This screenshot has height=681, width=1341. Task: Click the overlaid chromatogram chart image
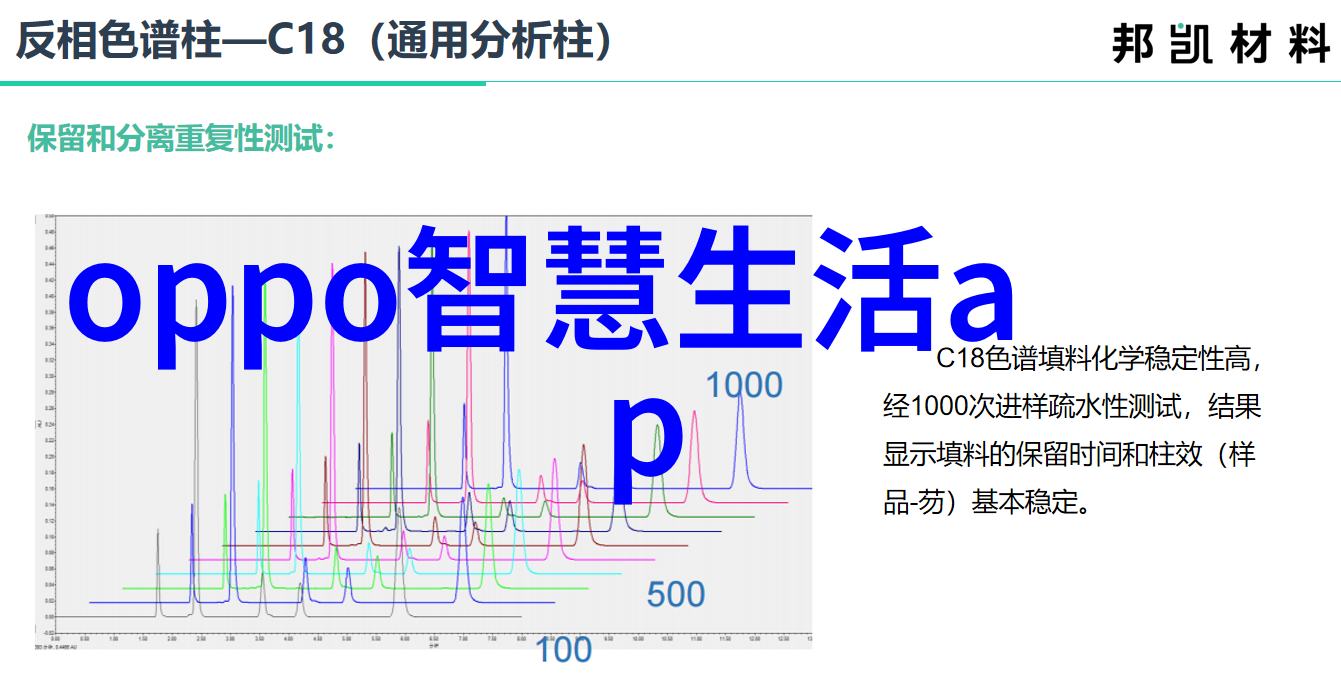(x=424, y=430)
